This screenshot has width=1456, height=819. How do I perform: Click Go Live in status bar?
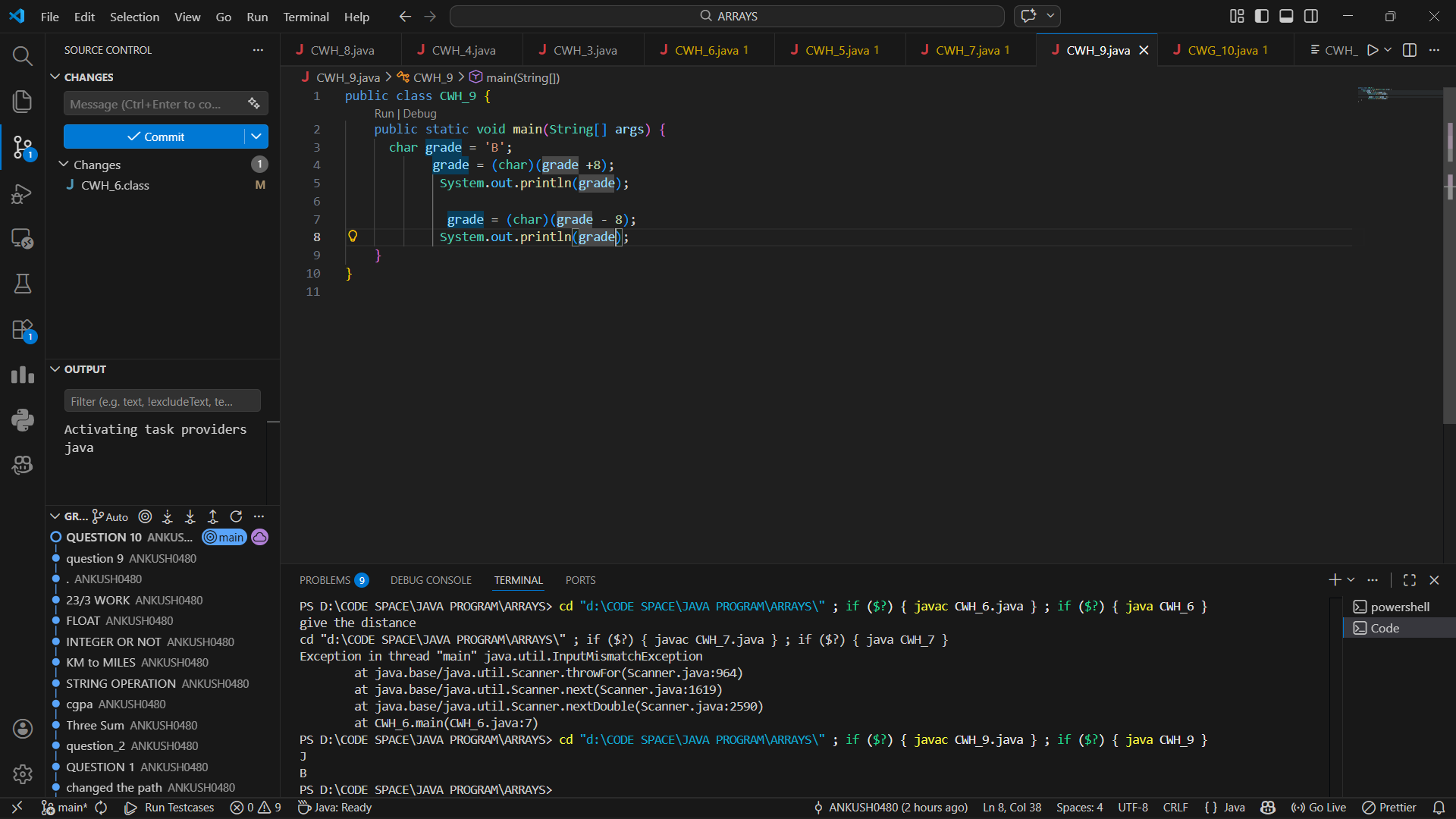[1319, 808]
